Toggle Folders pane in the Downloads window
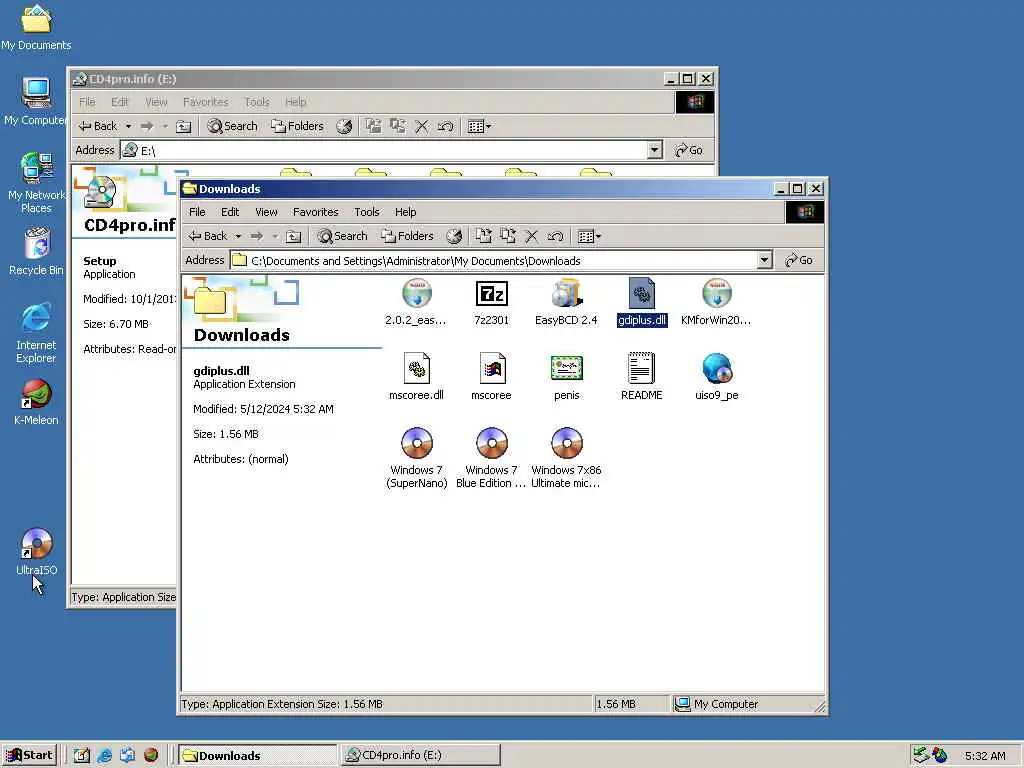The image size is (1024, 768). (408, 236)
